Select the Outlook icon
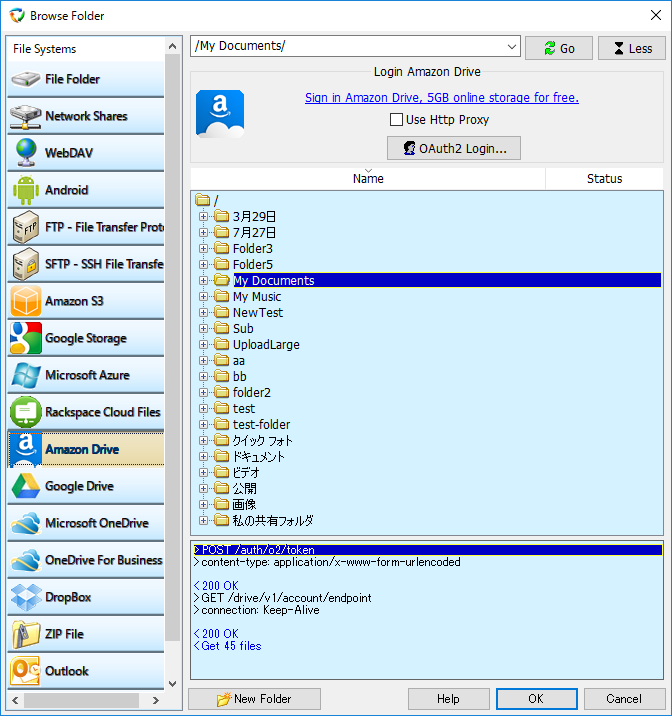Screen dimensions: 672x716 point(26,671)
